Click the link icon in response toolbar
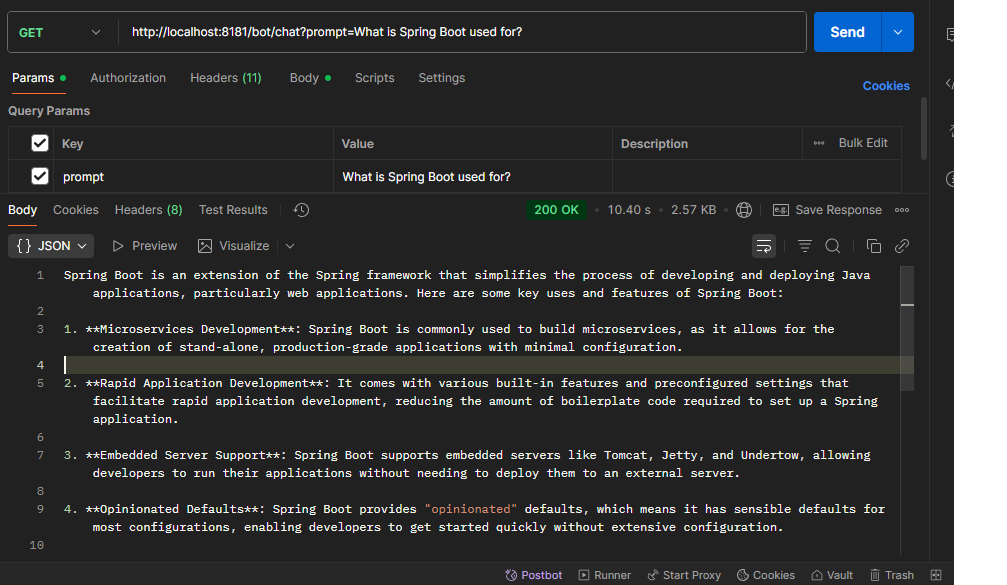Screen dimensions: 1007x585 pyautogui.click(x=901, y=246)
